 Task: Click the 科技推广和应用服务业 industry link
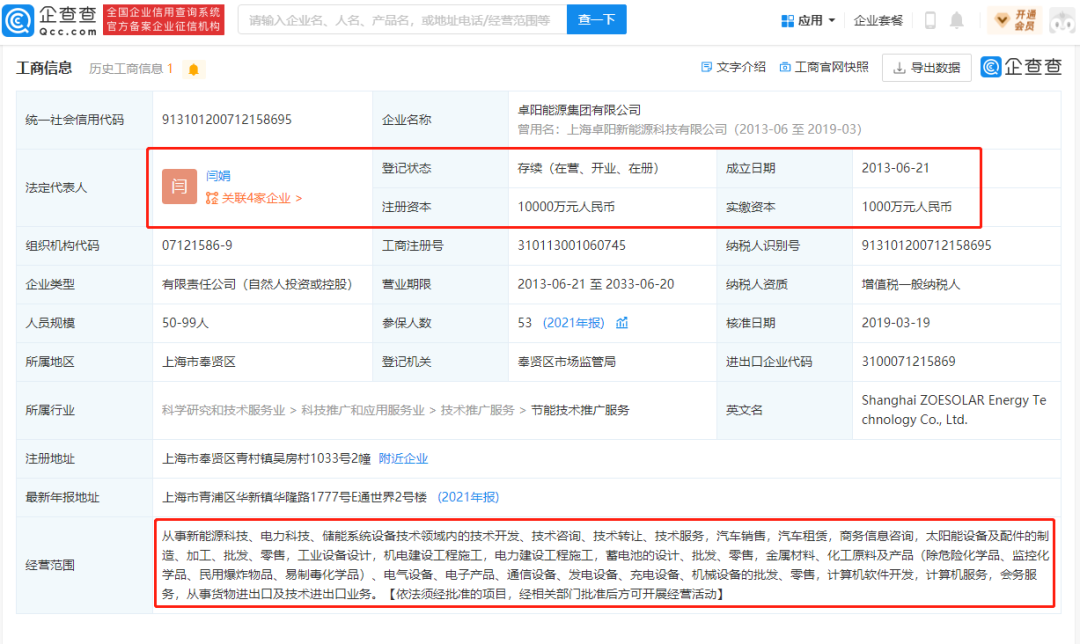pyautogui.click(x=363, y=411)
